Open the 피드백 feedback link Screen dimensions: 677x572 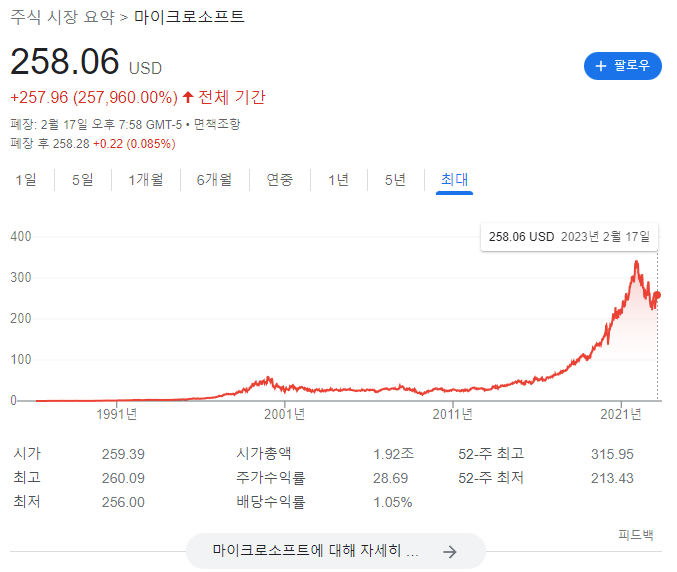[636, 535]
